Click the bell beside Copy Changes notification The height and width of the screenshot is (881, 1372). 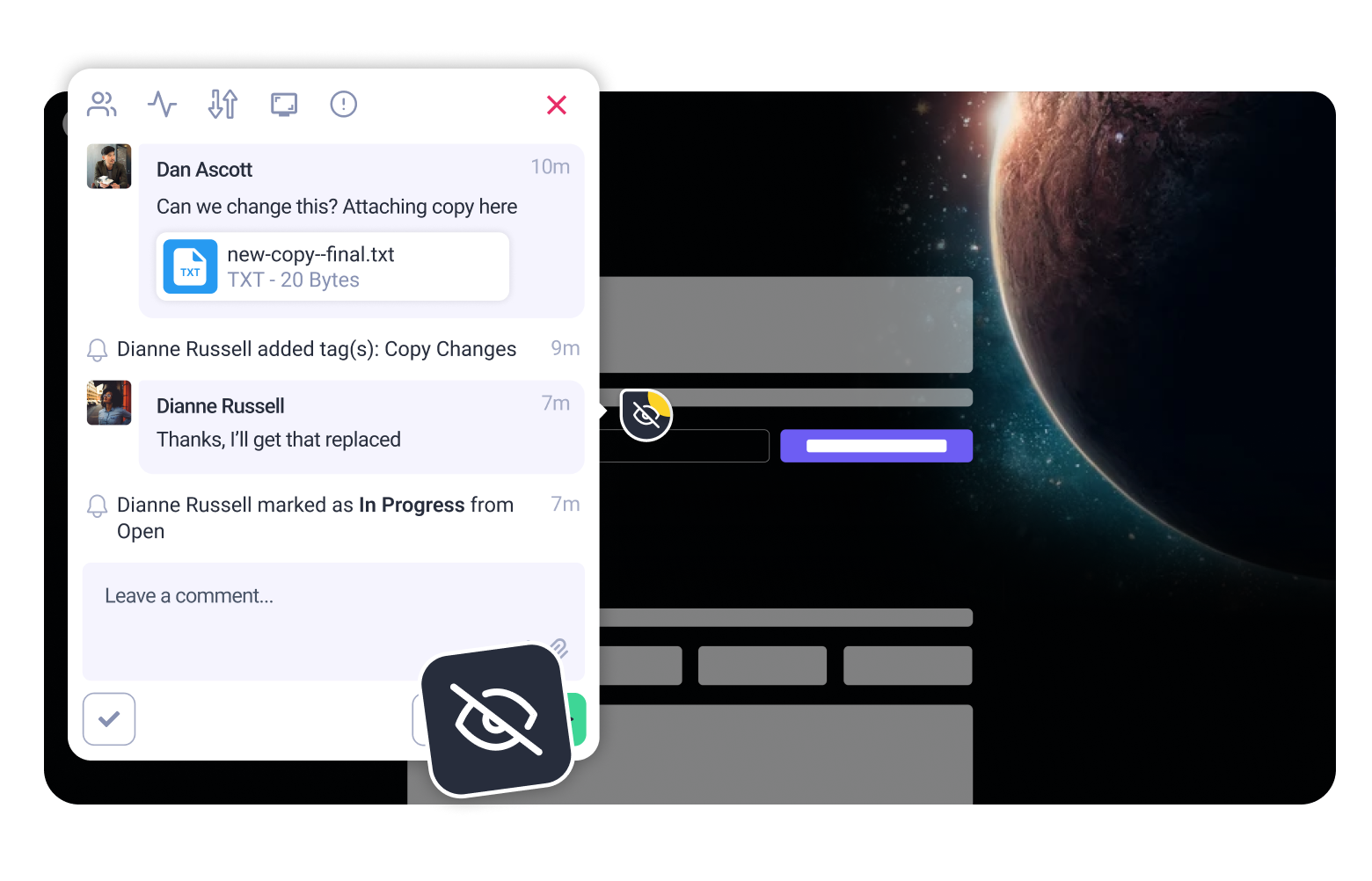pos(97,350)
